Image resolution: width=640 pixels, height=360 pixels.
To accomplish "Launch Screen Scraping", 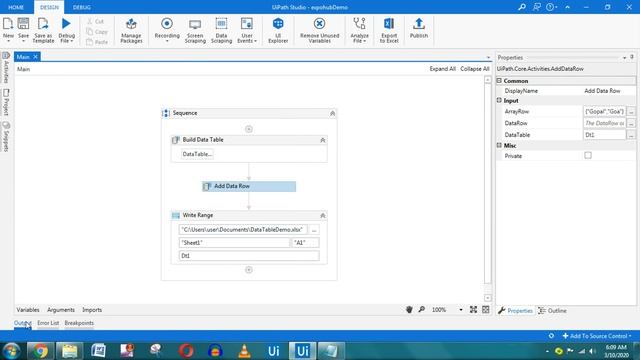I will pos(195,30).
